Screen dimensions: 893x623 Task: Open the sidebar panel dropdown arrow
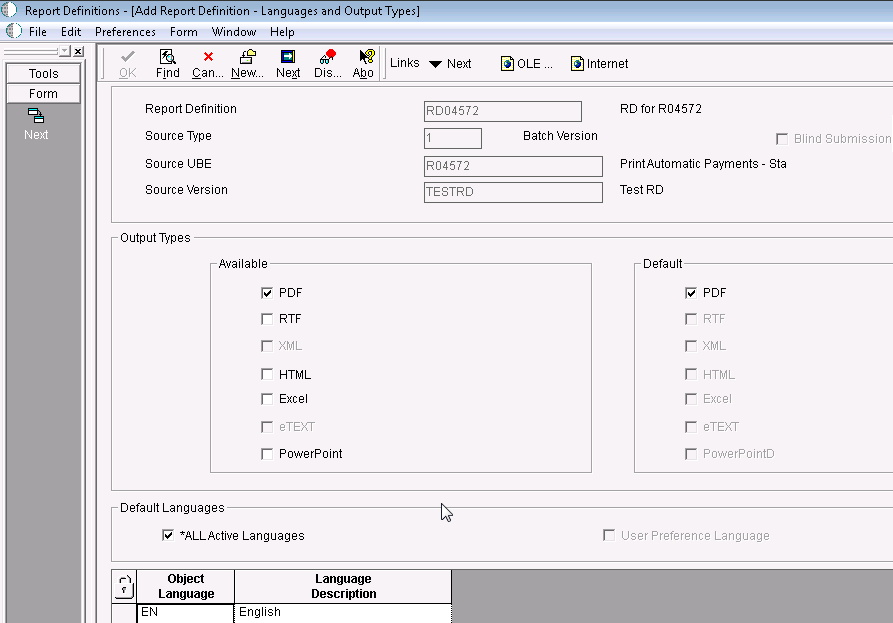(65, 51)
